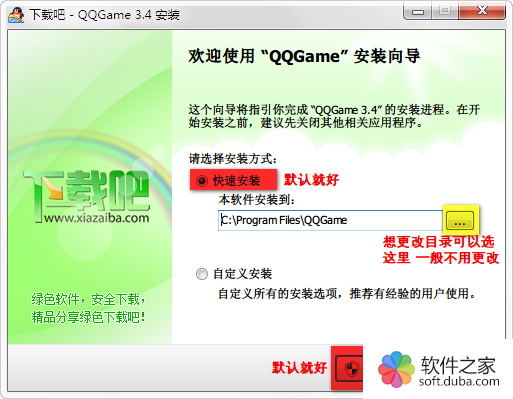The height and width of the screenshot is (399, 513).
Task: Click the shield install button at bottom
Action: (x=349, y=368)
